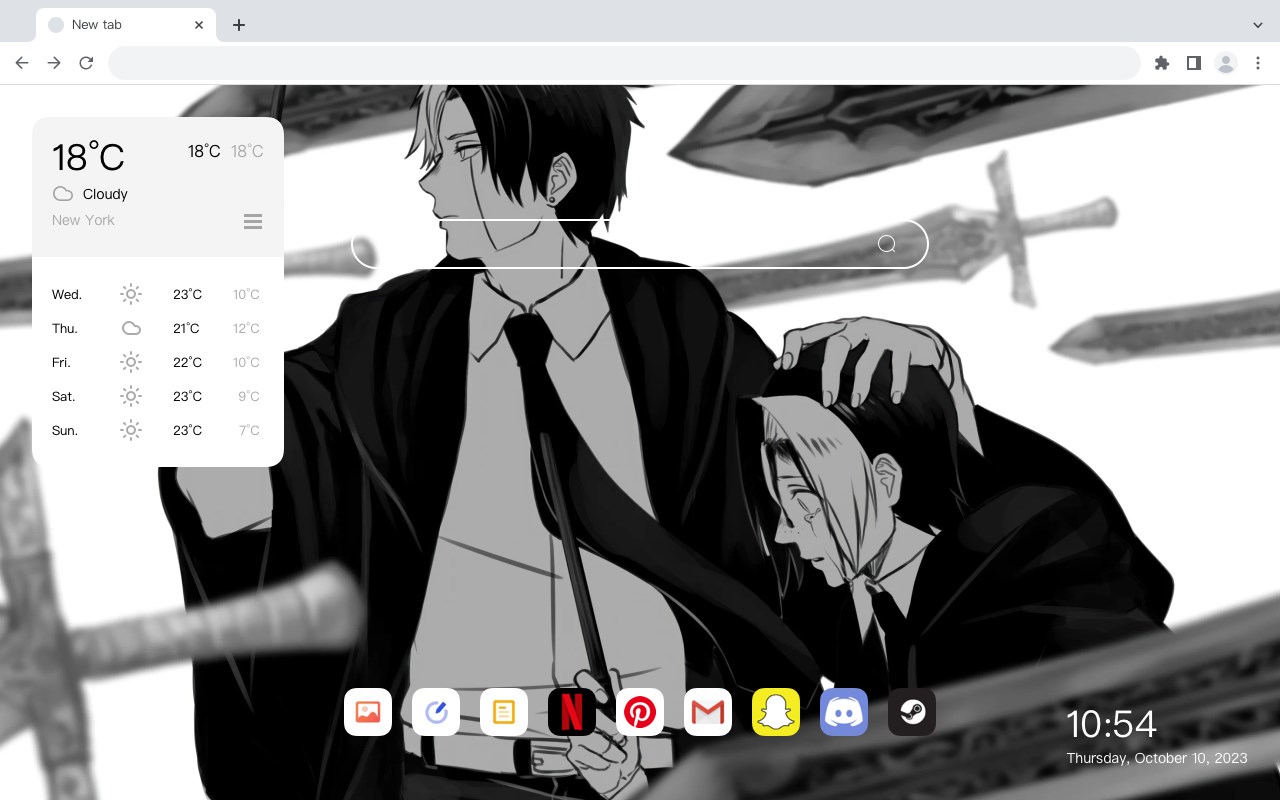Viewport: 1280px width, 800px height.
Task: Click the date Thursday, October 10, 2023
Action: coord(1157,758)
